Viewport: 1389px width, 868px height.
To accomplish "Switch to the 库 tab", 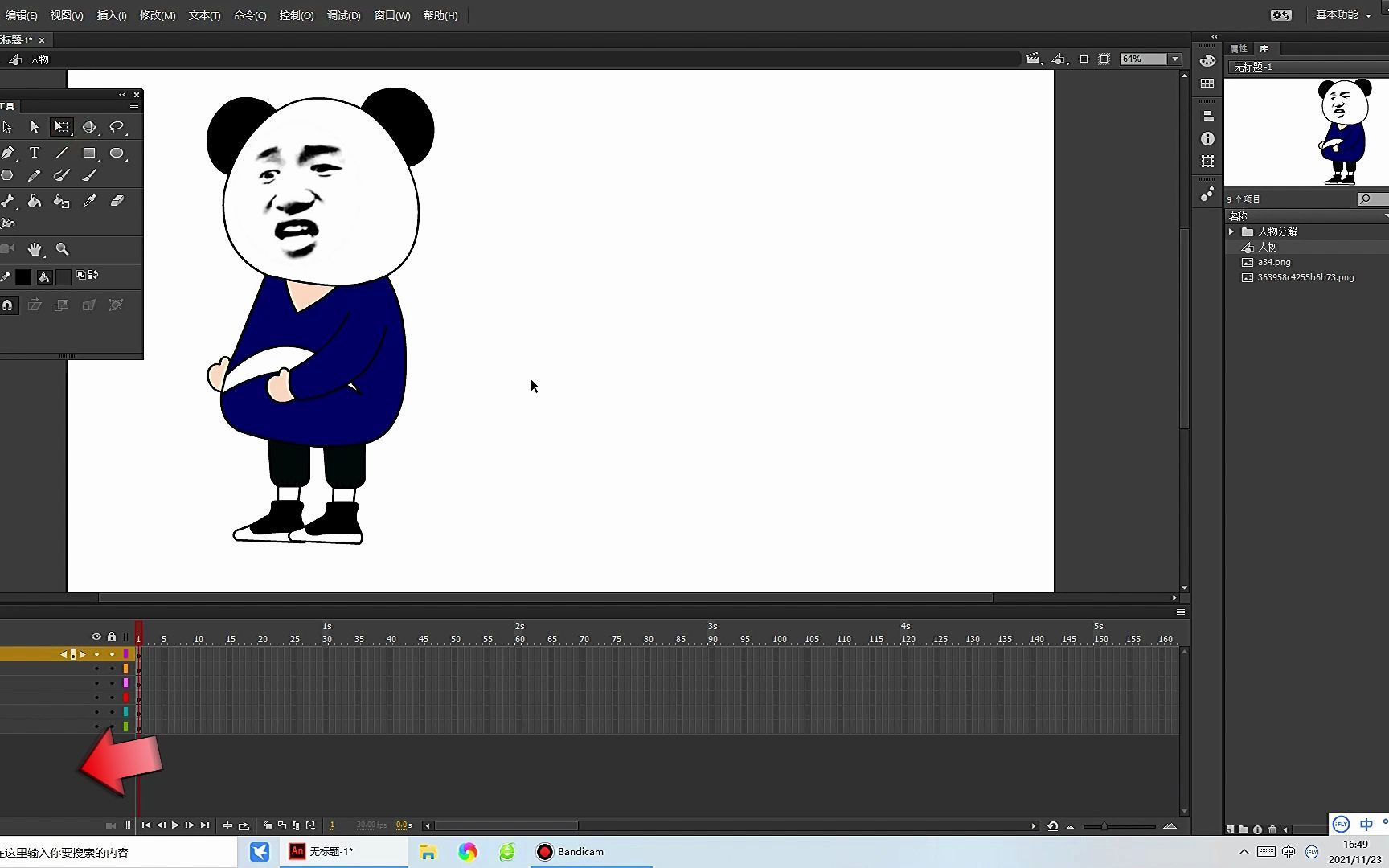I will point(1264,49).
